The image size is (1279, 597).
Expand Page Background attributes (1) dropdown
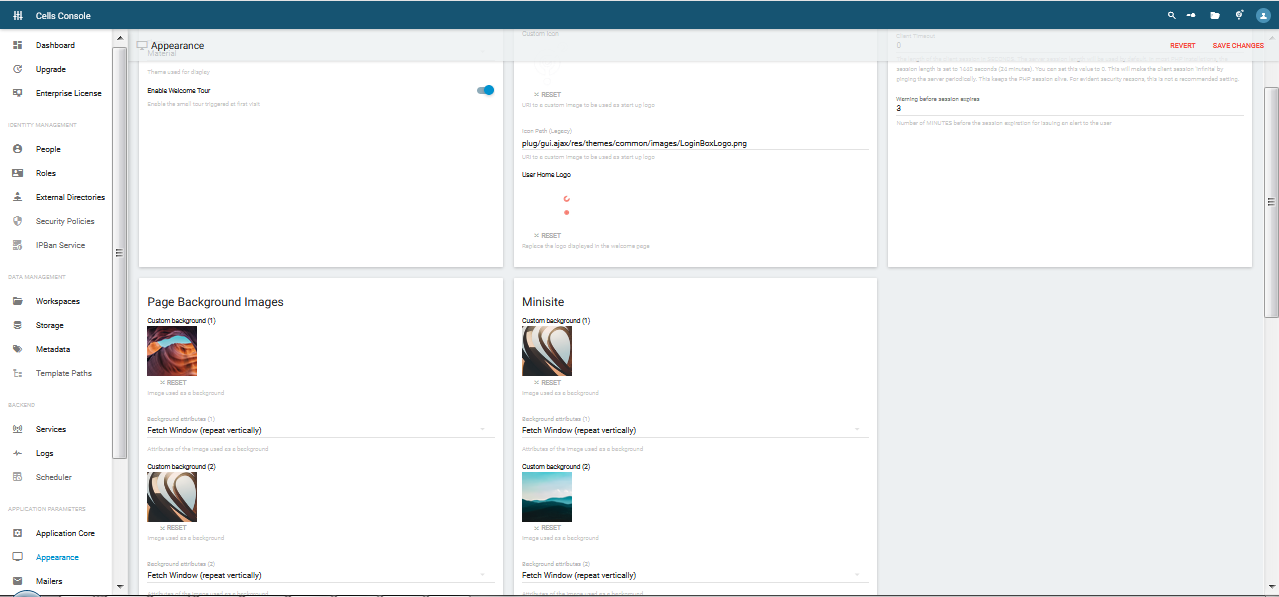(315, 430)
